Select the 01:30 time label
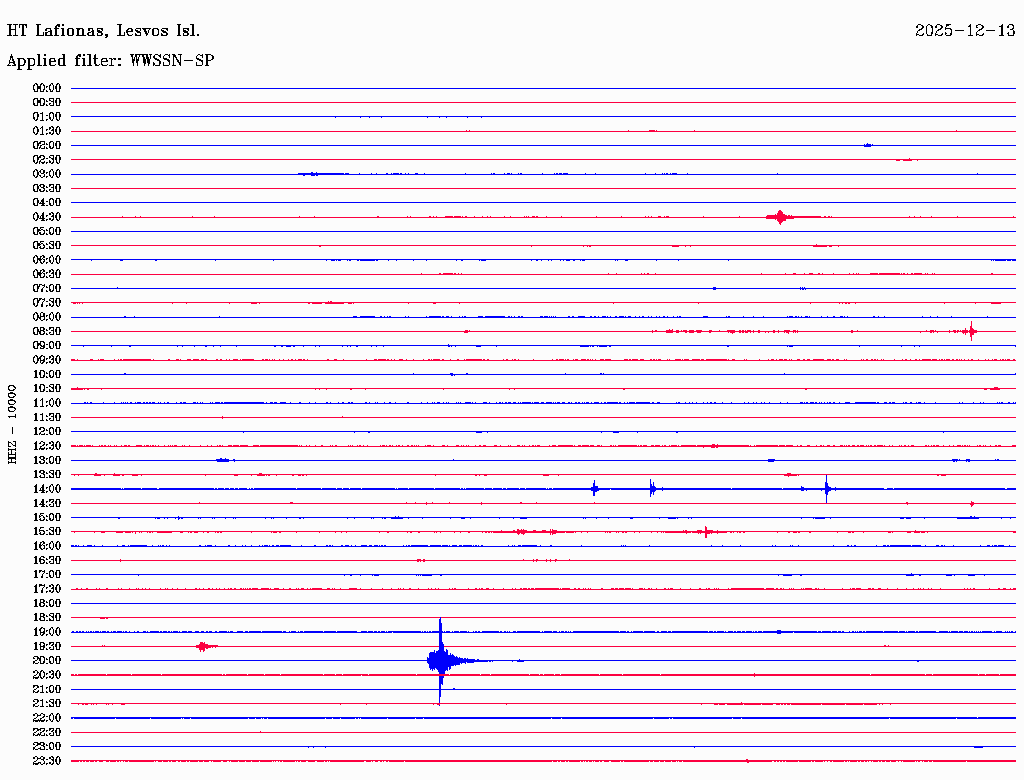The width and height of the screenshot is (1024, 780). [47, 131]
